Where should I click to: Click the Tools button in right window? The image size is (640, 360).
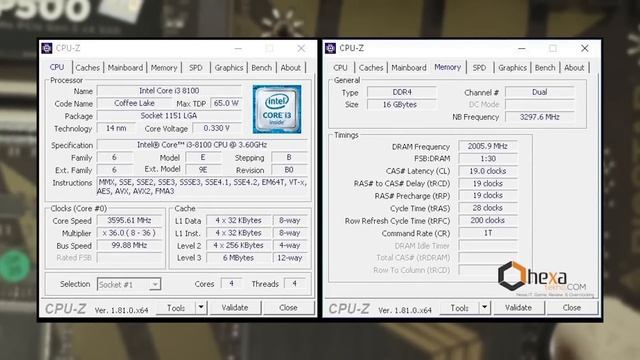pyautogui.click(x=459, y=308)
